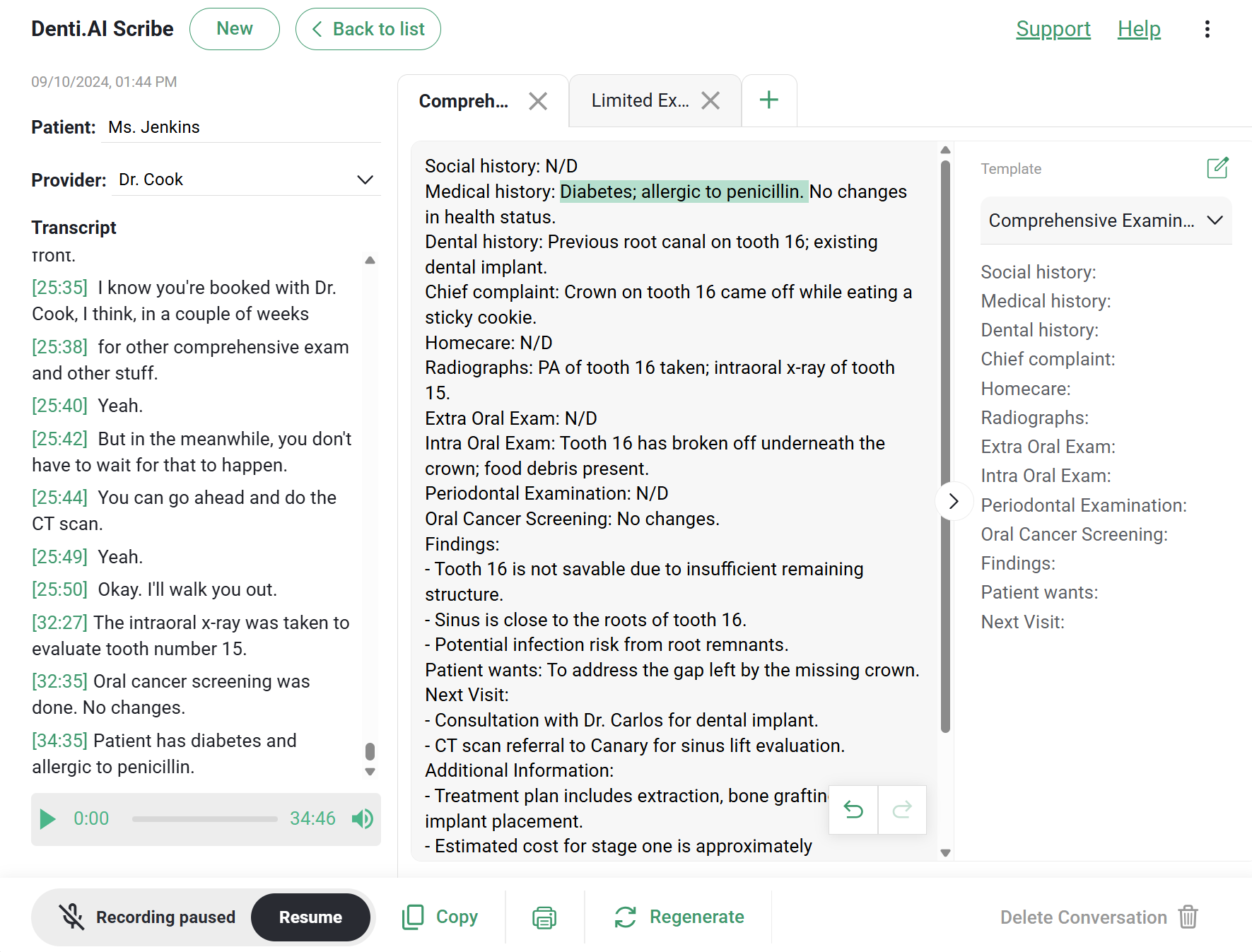Image resolution: width=1252 pixels, height=952 pixels.
Task: Add a new note tab with plus button
Action: tap(769, 100)
